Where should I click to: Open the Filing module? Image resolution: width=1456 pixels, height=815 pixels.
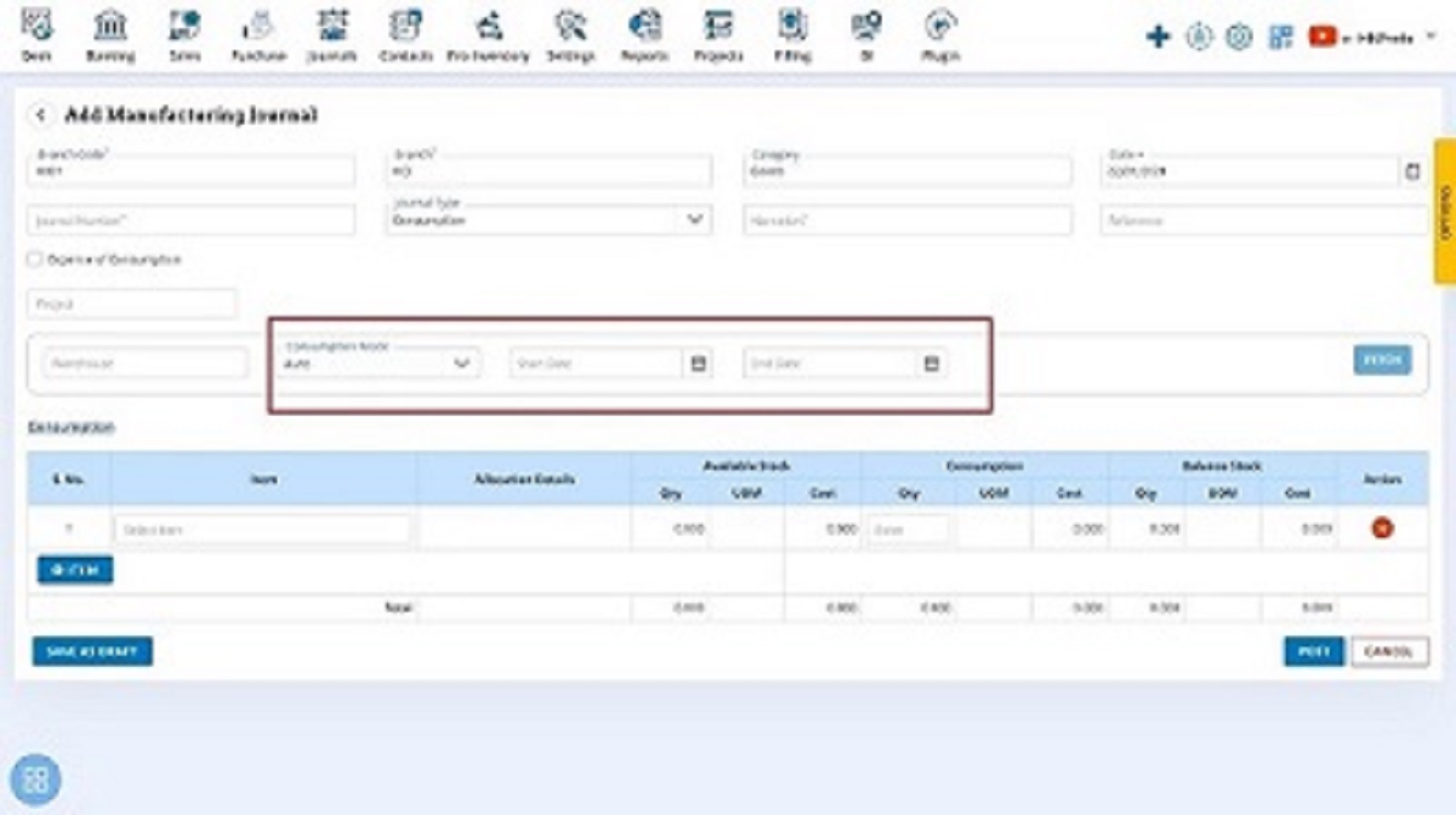[x=792, y=35]
